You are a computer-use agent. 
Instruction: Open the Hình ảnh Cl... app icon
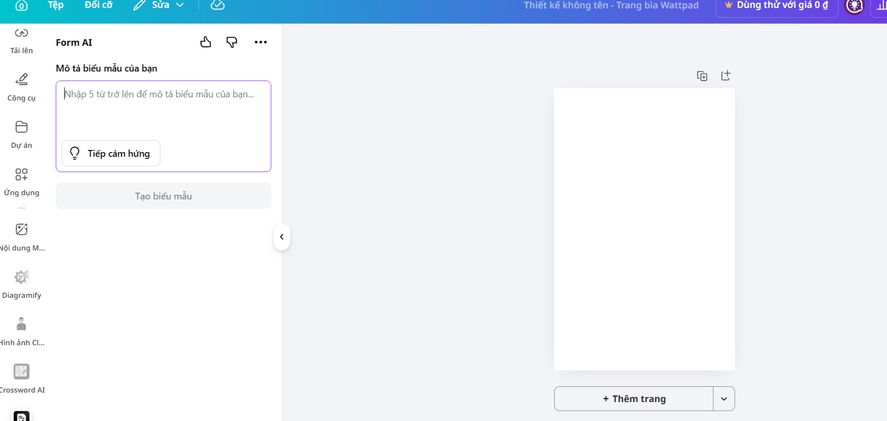pyautogui.click(x=21, y=332)
